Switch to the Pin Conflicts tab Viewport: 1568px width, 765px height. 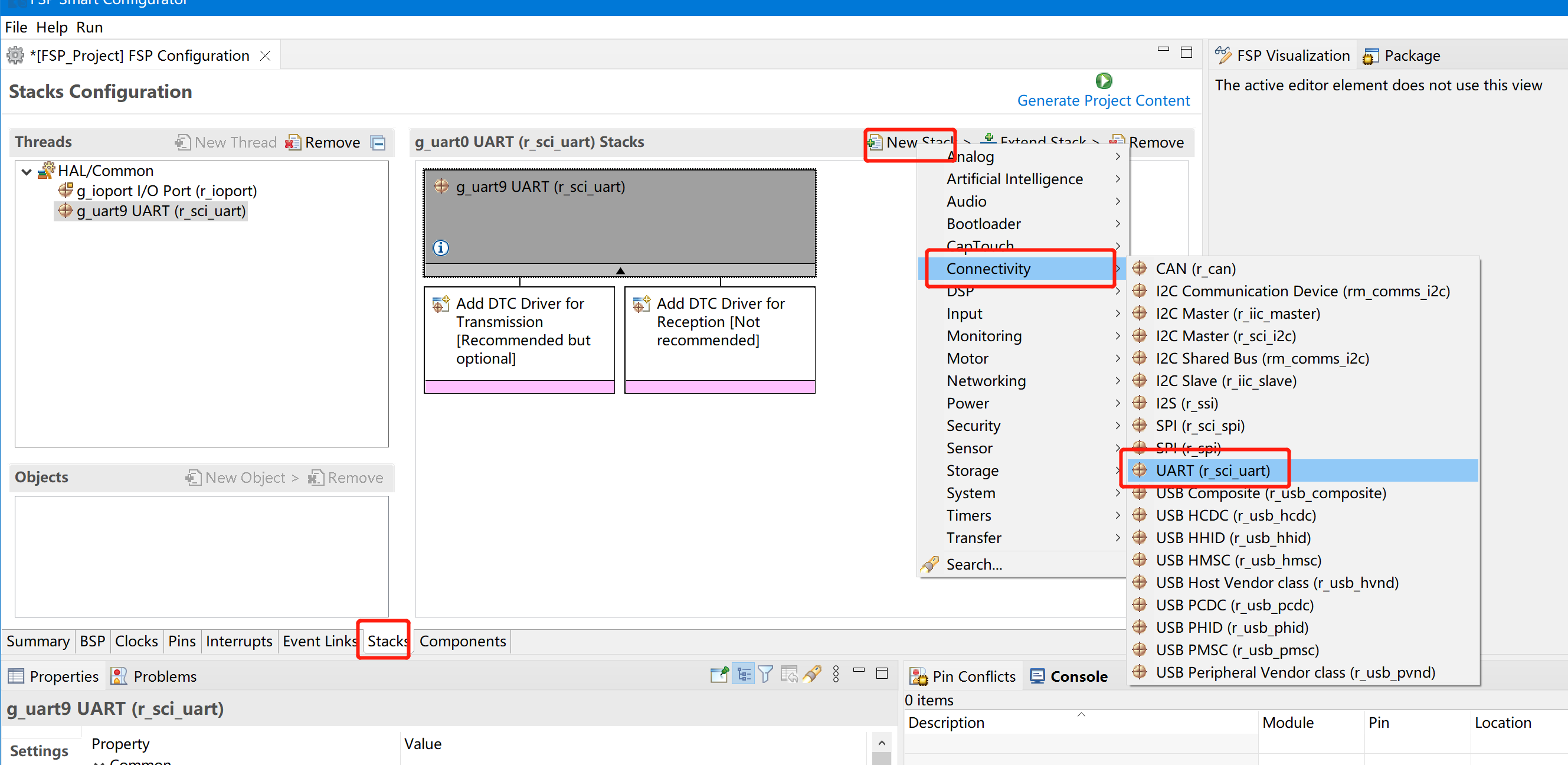[963, 676]
